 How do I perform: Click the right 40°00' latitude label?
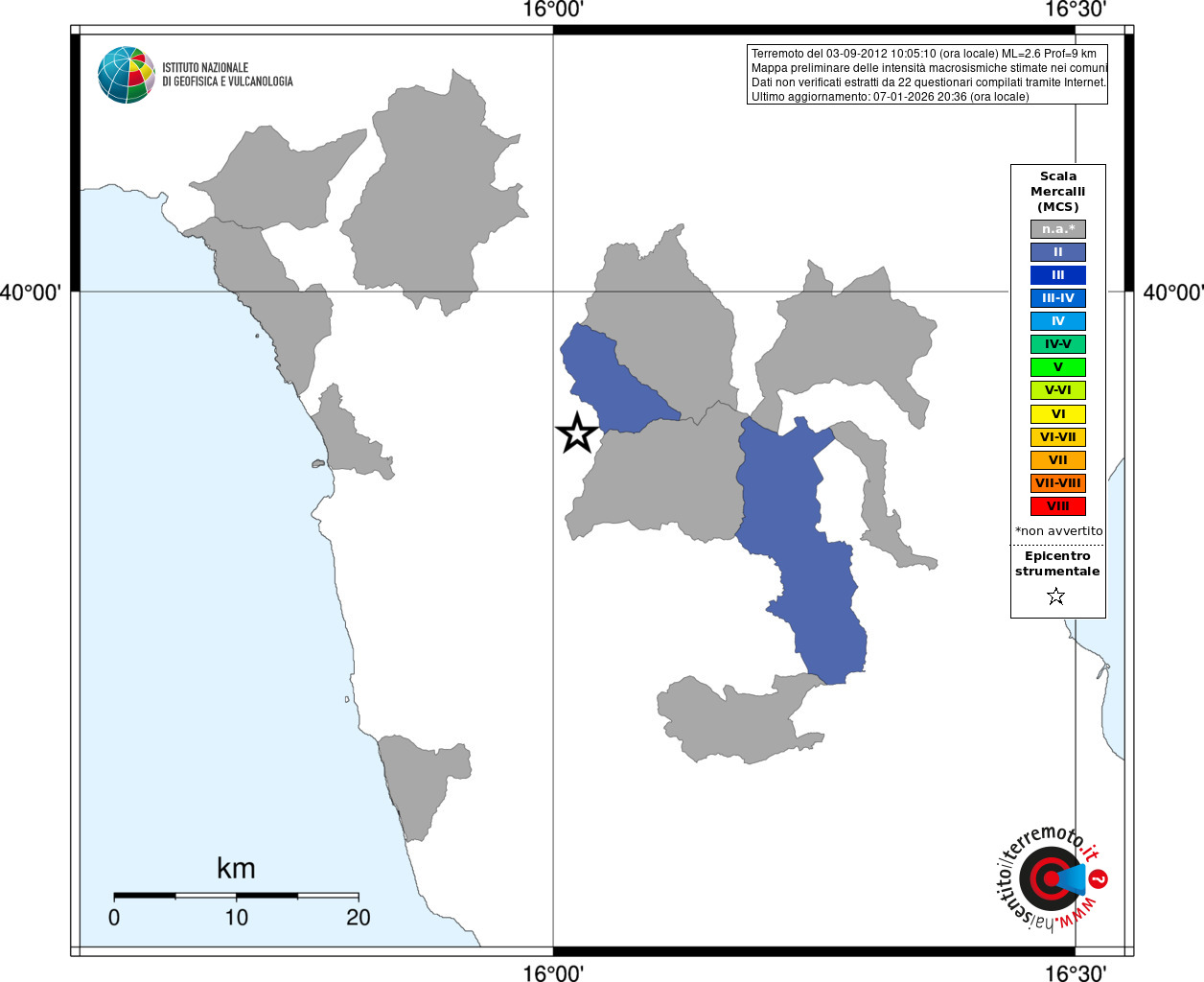click(1173, 292)
